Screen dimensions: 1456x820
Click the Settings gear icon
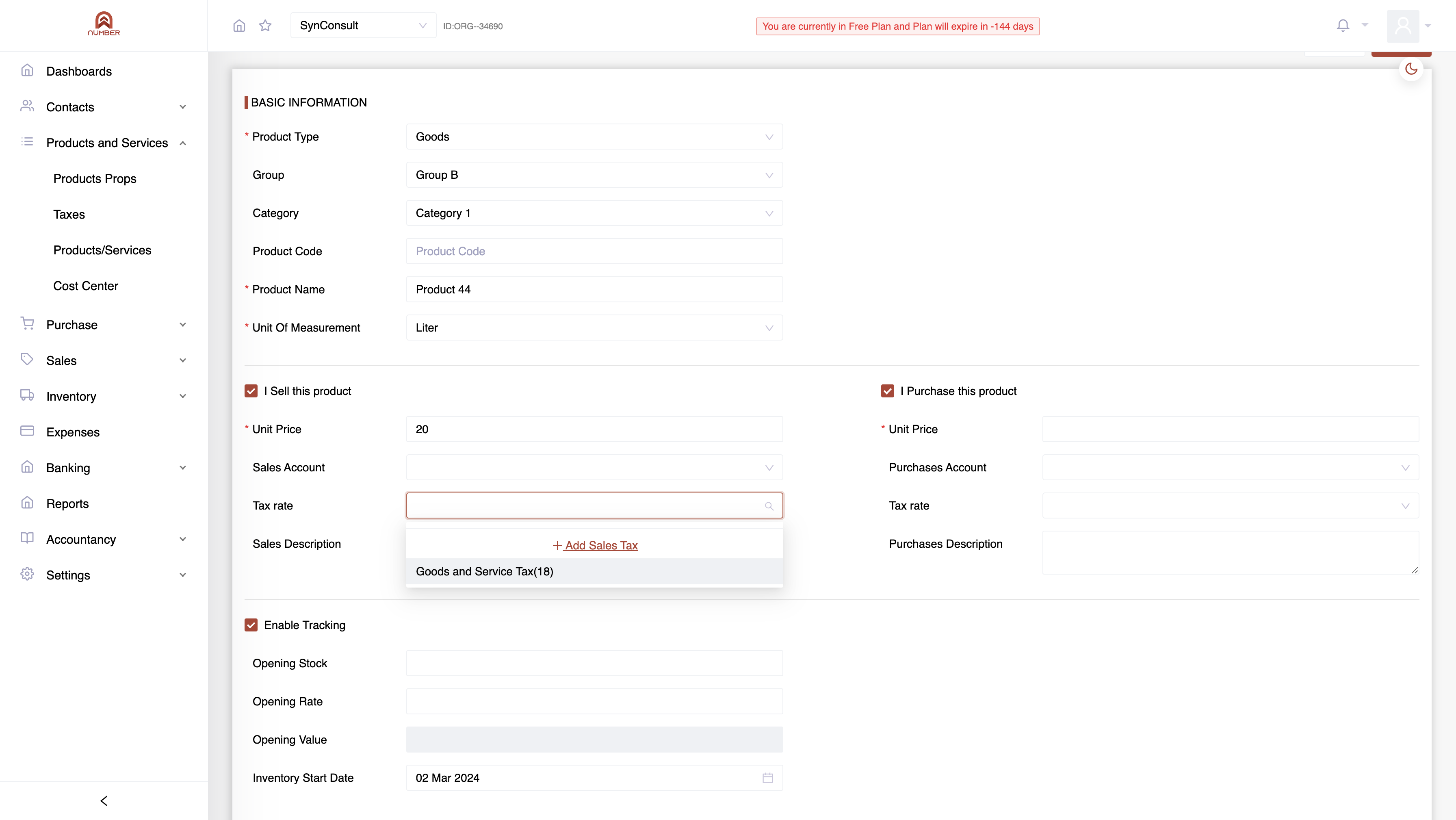27,574
